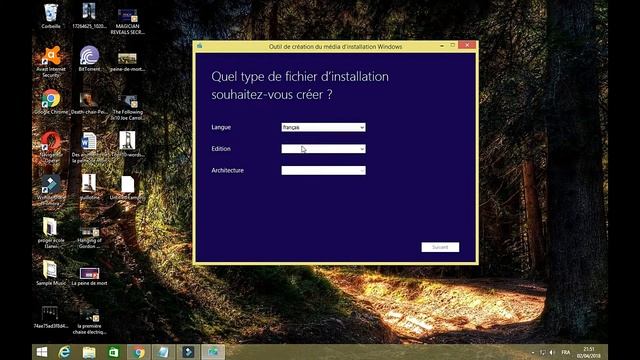This screenshot has height=360, width=640.
Task: Launch Internet Explorer from the taskbar
Action: tap(64, 352)
